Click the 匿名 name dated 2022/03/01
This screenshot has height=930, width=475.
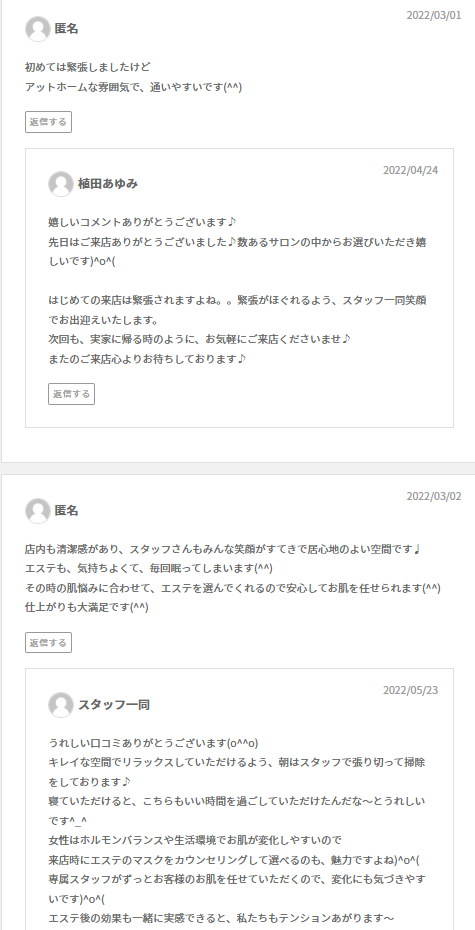(66, 28)
